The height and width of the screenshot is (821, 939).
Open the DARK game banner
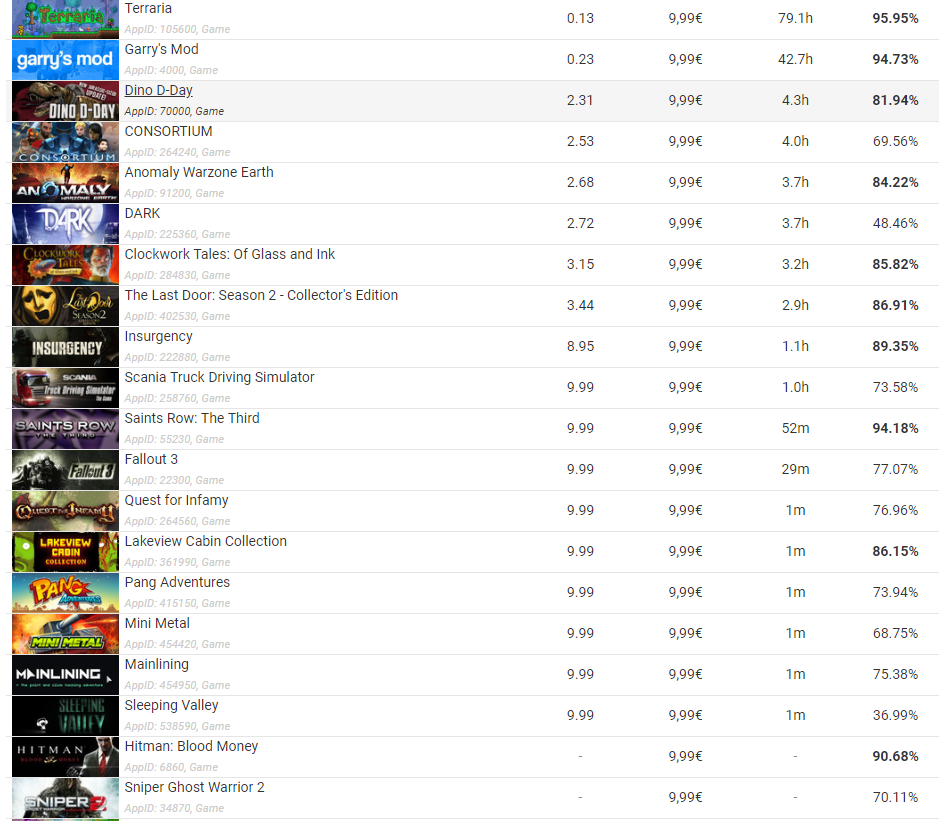(65, 224)
